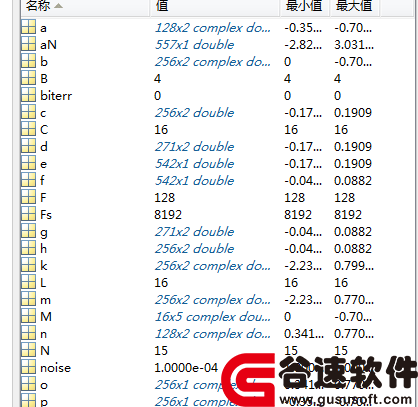The image size is (418, 407).
Task: Click the variable icon for k
Action: 28,265
